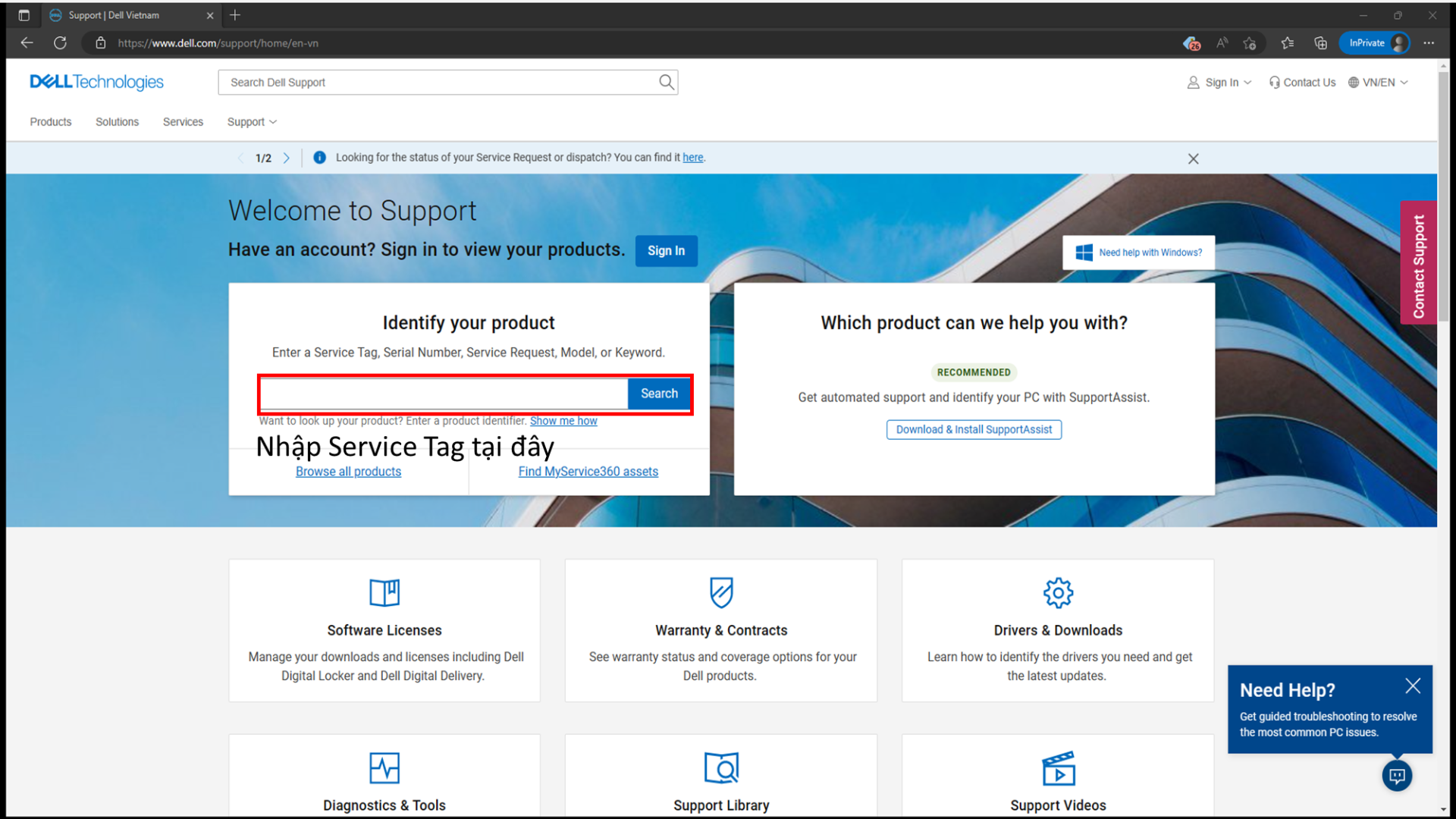This screenshot has height=819, width=1456.
Task: Open the chat bubble icon
Action: tap(1397, 776)
